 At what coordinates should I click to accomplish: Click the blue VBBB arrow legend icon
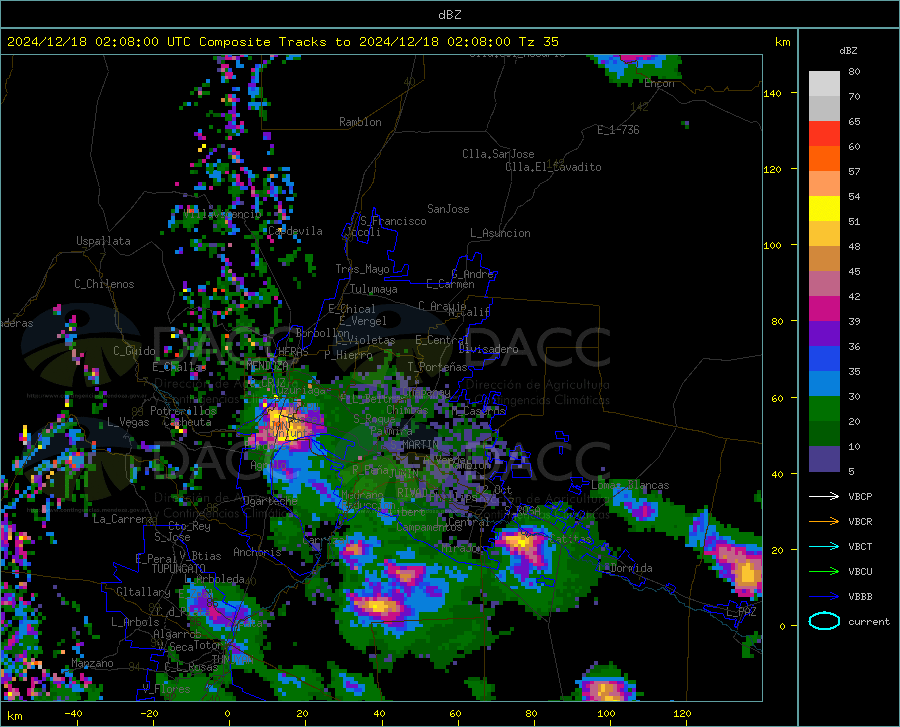click(x=824, y=597)
